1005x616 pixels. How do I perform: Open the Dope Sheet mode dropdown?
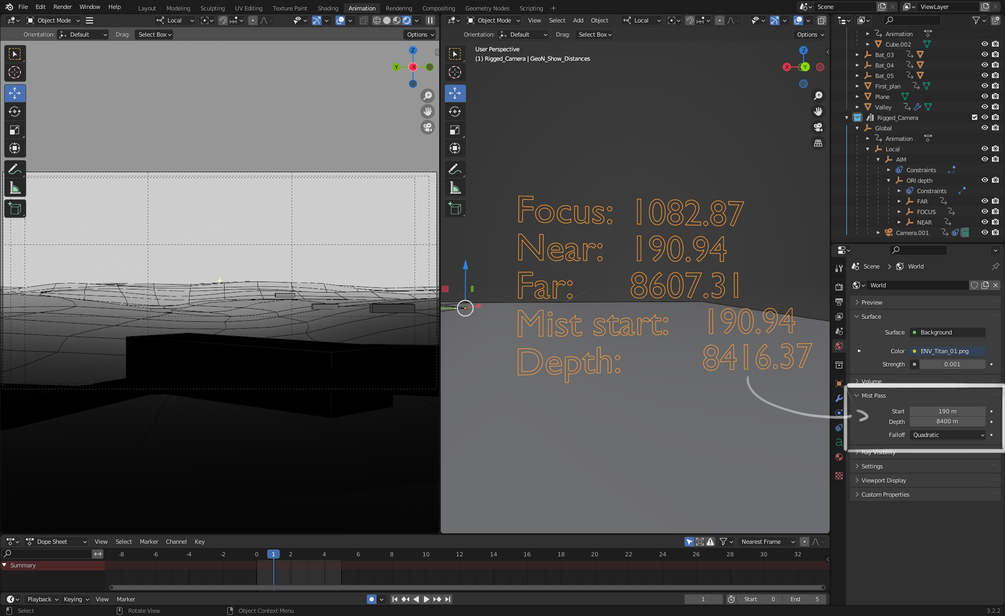coord(55,542)
